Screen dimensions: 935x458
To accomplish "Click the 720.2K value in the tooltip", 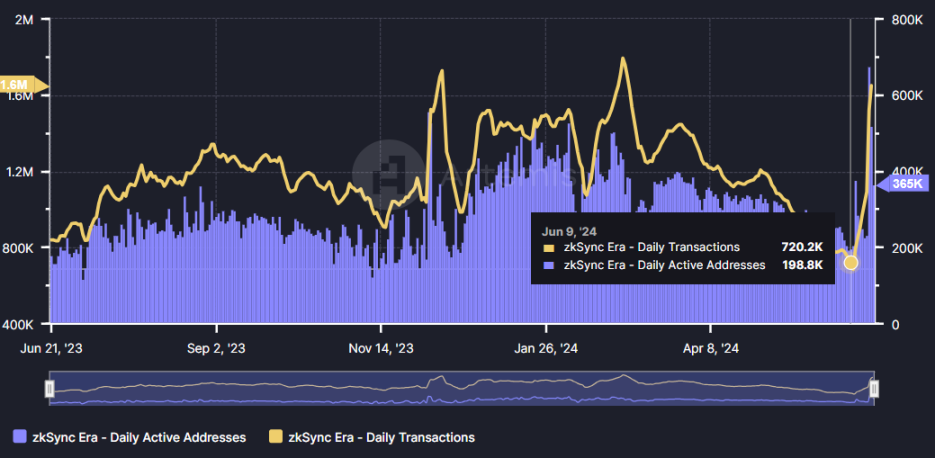I will (801, 247).
